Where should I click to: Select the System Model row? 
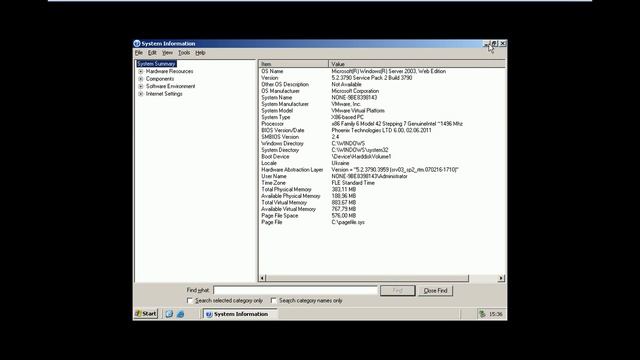(382, 111)
